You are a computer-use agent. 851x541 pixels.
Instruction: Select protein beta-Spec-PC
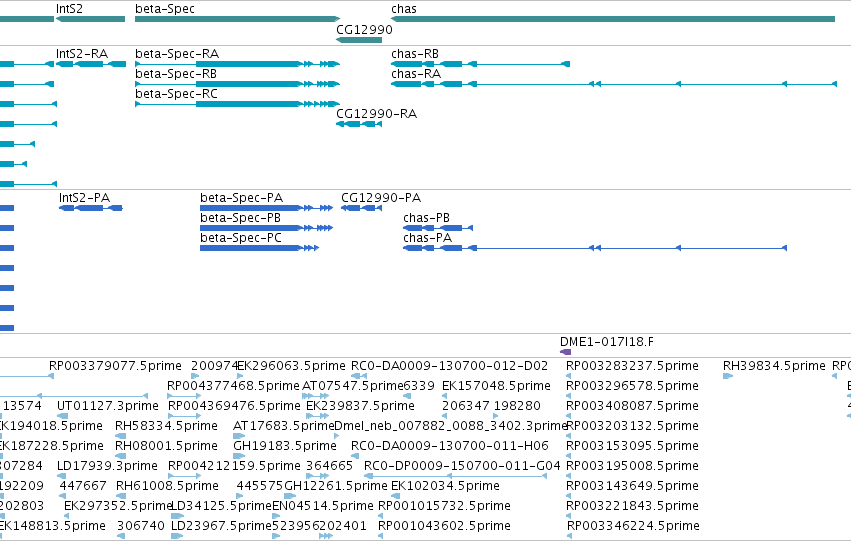(x=259, y=248)
